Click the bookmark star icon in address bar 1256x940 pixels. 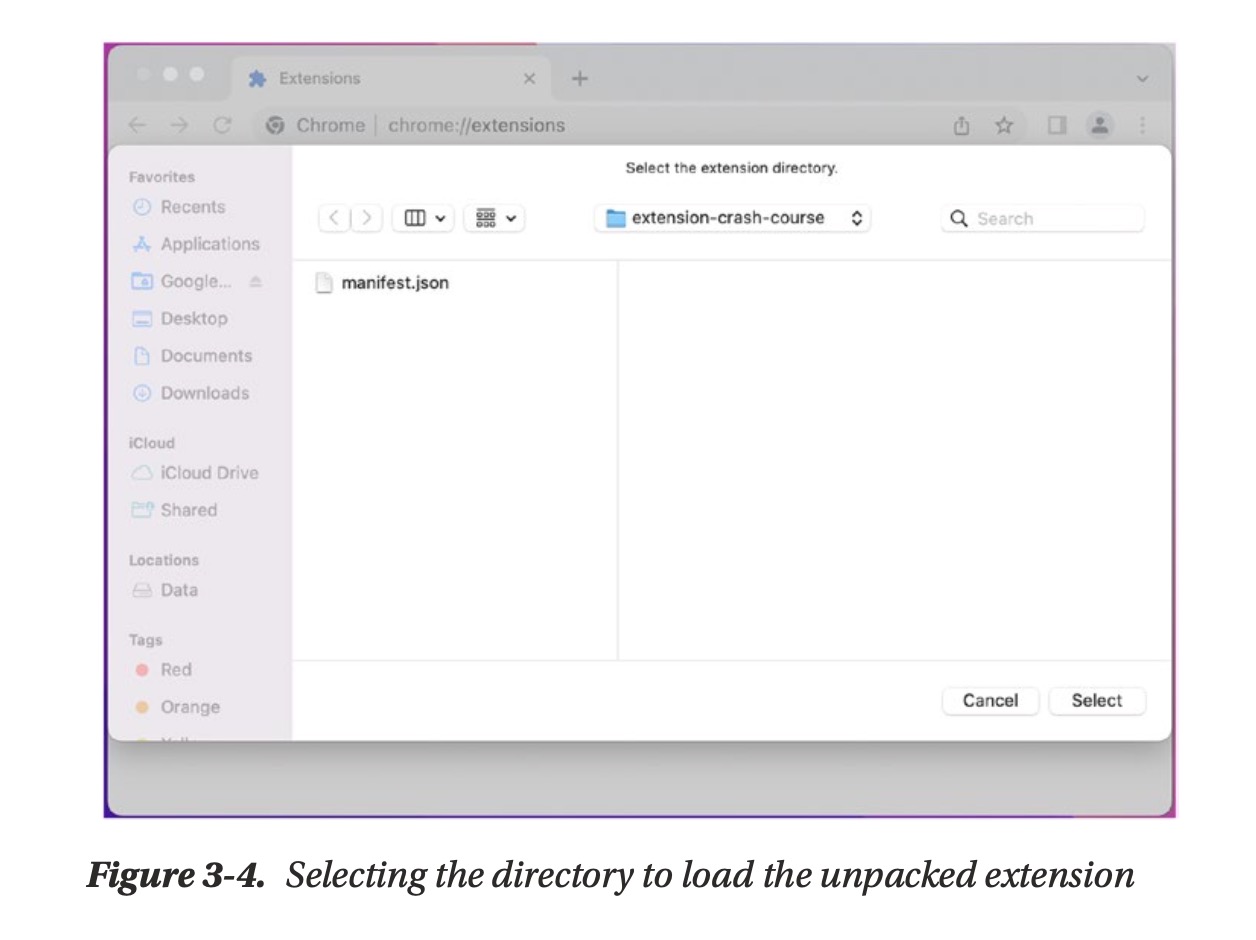(x=1004, y=125)
